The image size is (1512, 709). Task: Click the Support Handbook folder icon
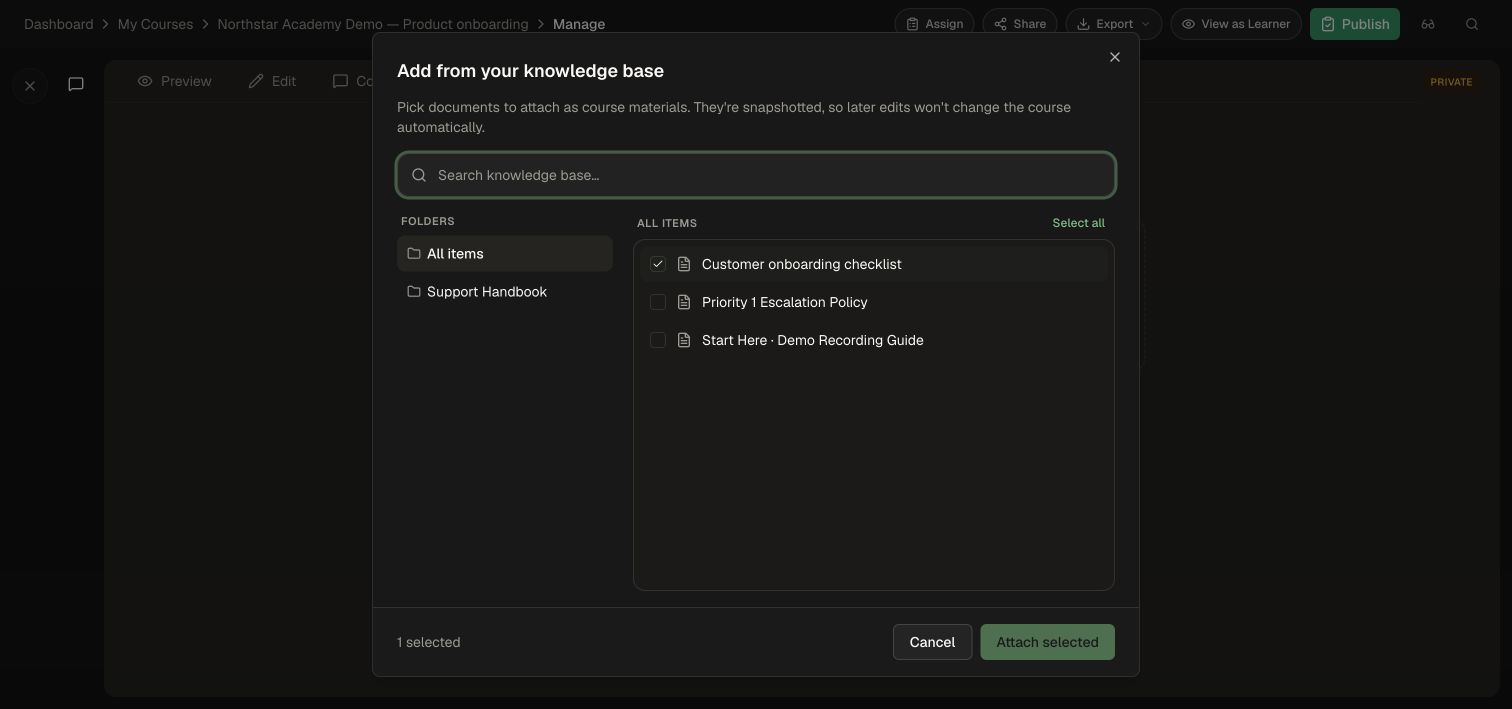(x=414, y=291)
